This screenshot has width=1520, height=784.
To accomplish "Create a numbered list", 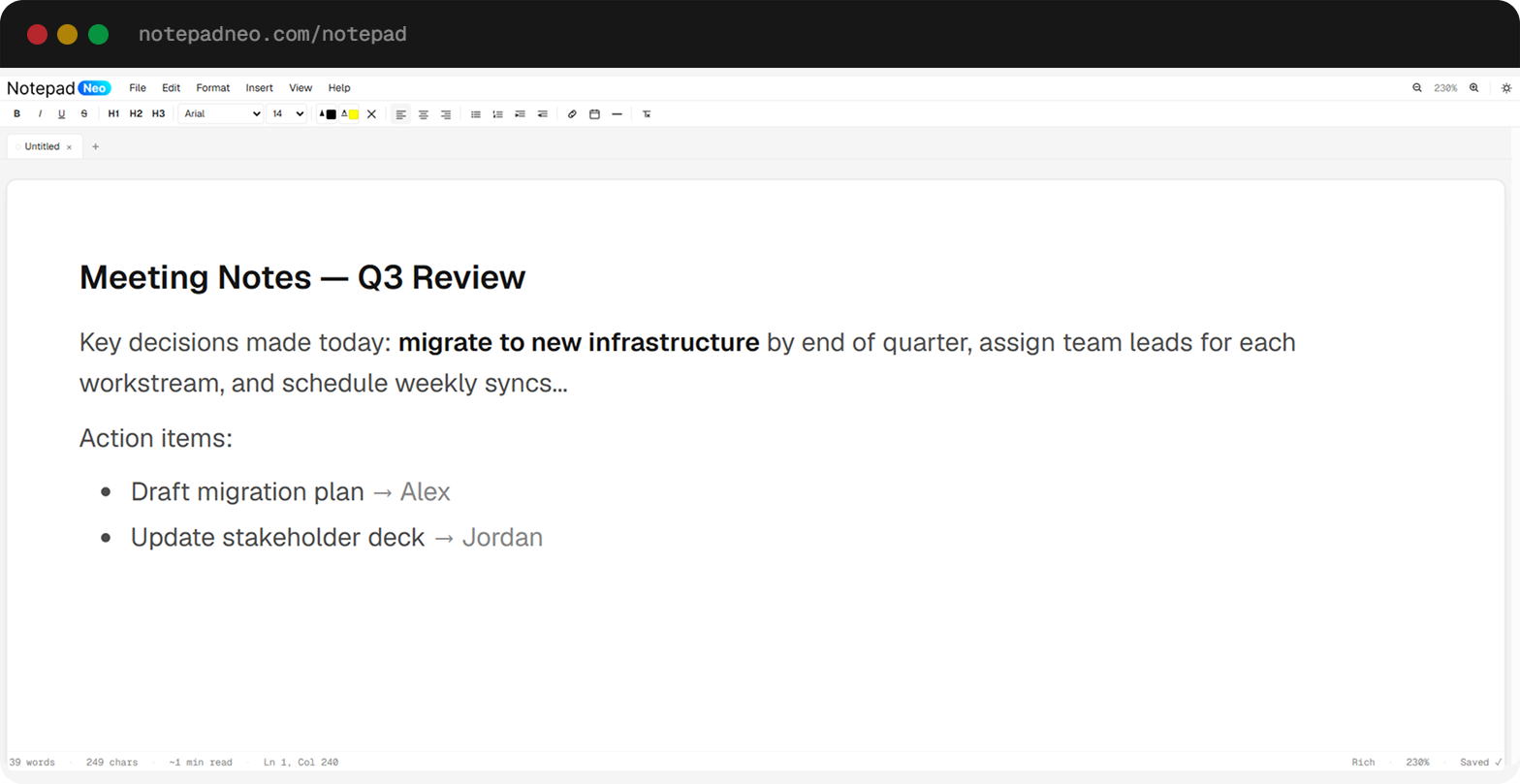I will [497, 114].
